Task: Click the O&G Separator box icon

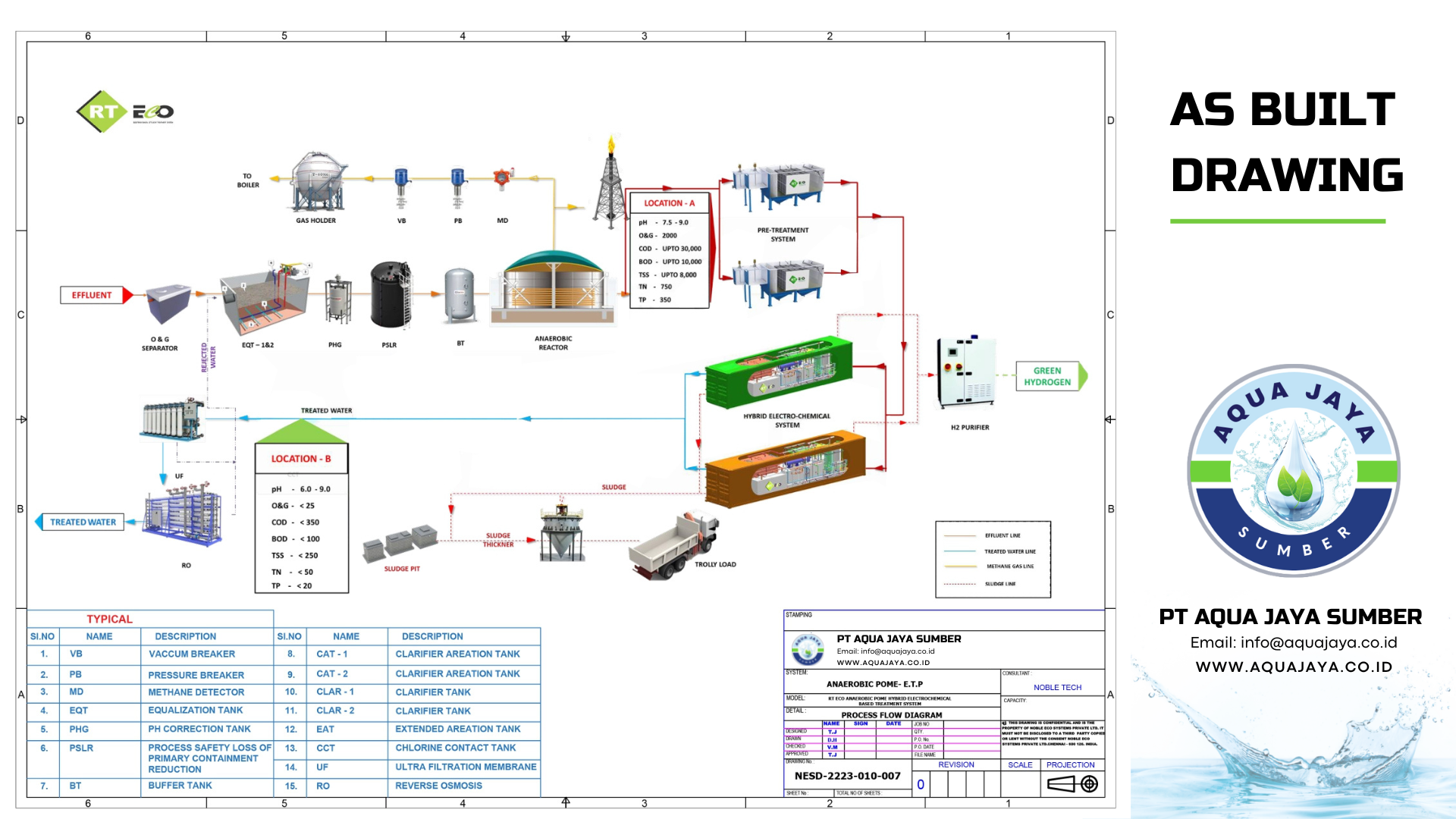Action: [168, 303]
